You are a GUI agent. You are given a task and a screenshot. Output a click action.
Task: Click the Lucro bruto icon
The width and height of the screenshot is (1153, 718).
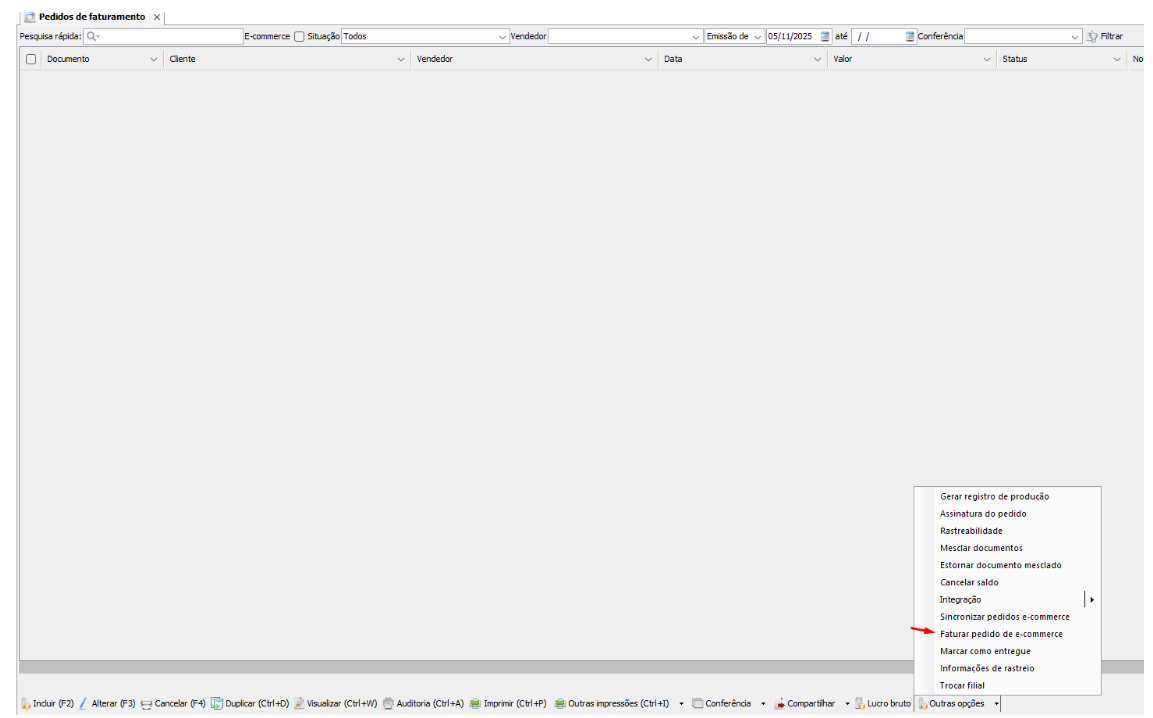coord(859,704)
